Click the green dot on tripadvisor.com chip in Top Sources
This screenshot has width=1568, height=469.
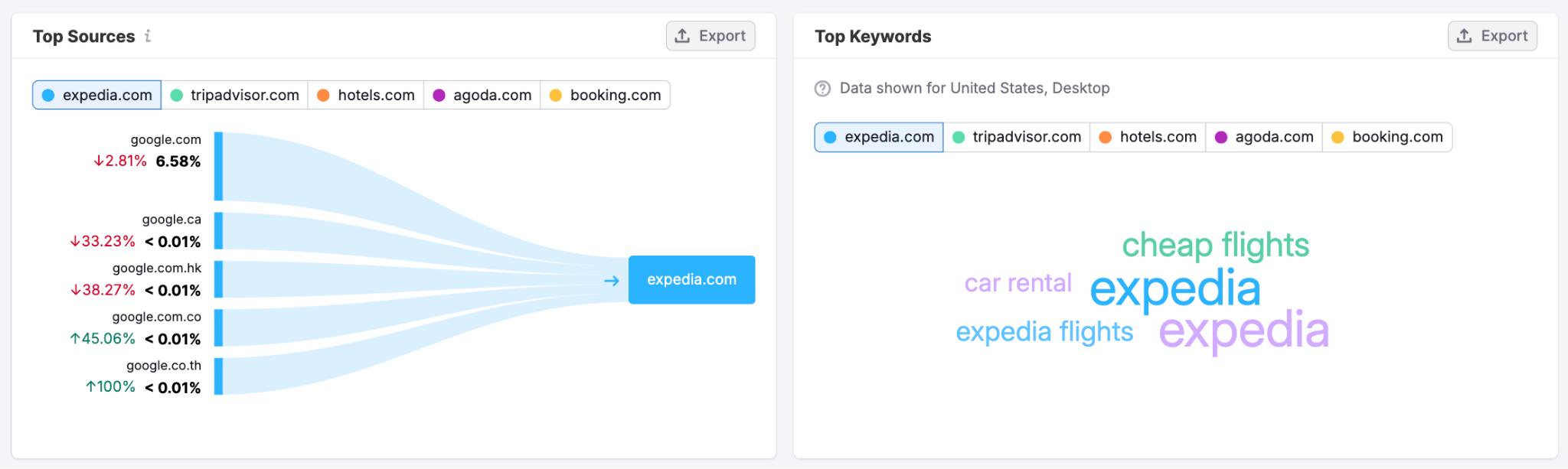[x=176, y=95]
